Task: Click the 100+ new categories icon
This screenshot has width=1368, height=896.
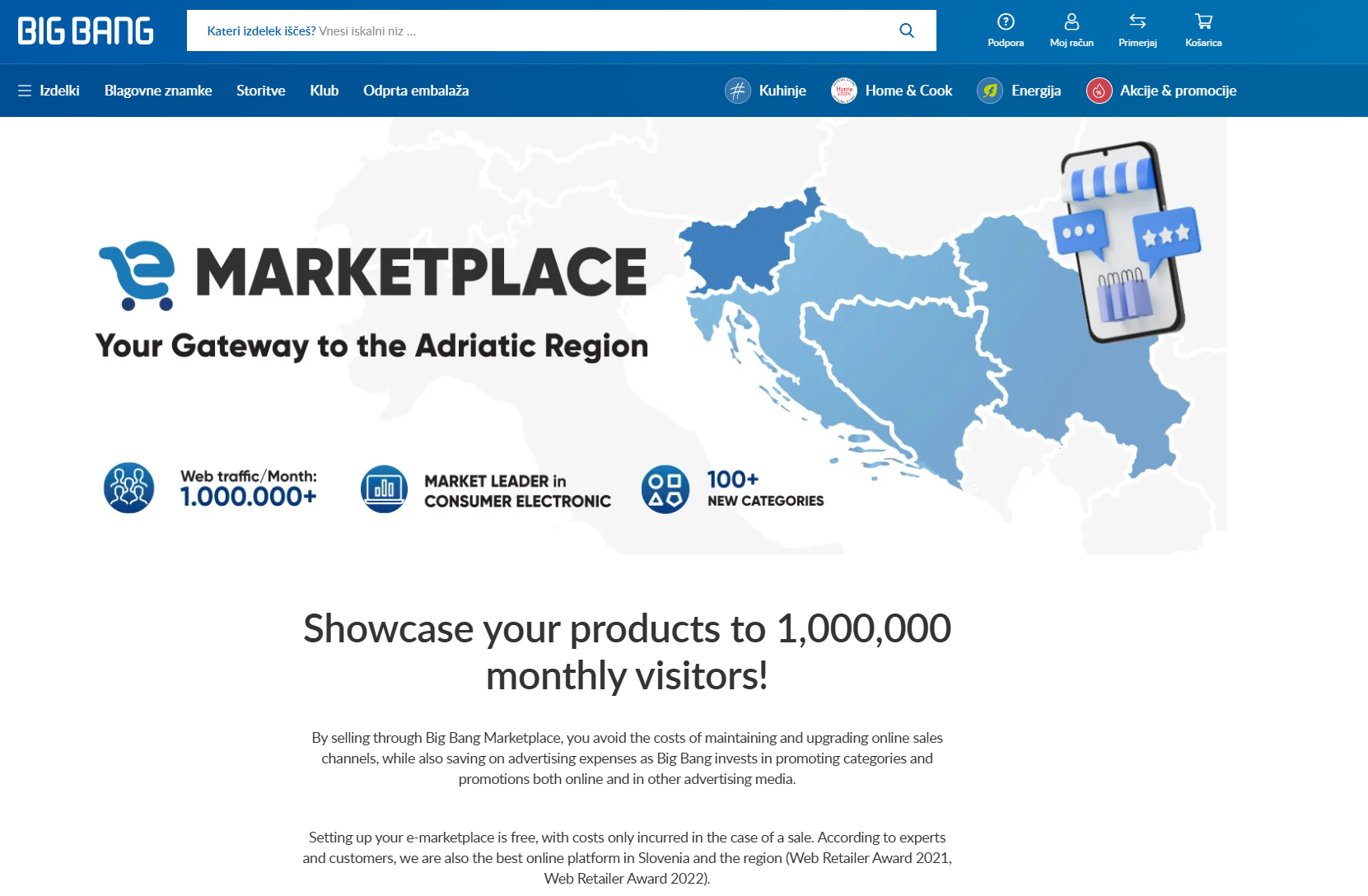Action: point(665,489)
